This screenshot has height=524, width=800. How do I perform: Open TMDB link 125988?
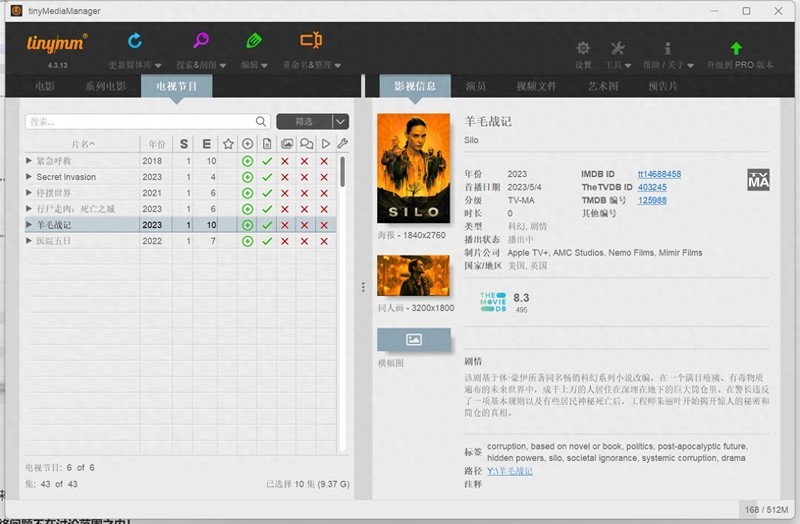[x=652, y=200]
